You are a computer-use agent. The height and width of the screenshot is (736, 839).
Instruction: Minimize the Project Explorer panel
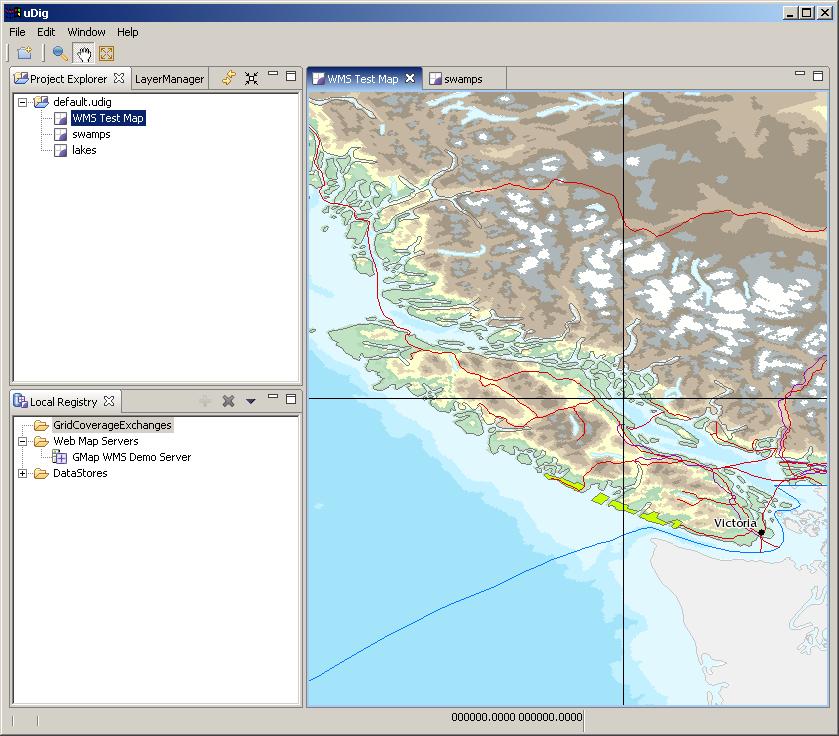pyautogui.click(x=272, y=75)
